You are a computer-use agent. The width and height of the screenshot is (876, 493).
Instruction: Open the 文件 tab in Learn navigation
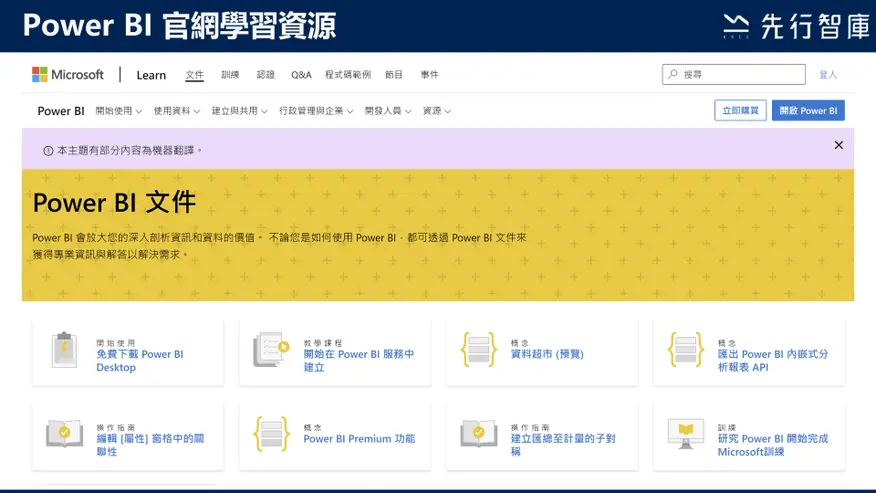pyautogui.click(x=194, y=74)
